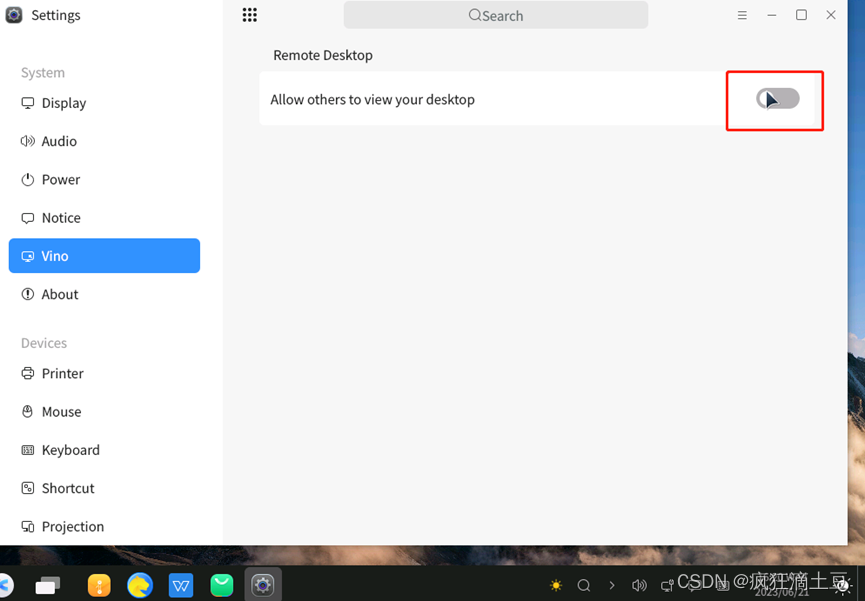
Task: Go to the Notice settings
Action: [104, 218]
